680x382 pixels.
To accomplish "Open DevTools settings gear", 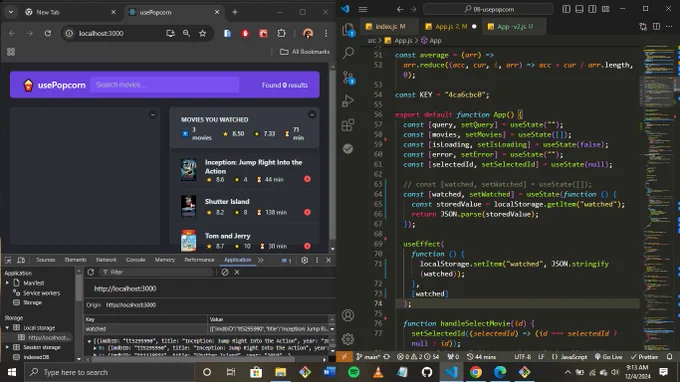I will tap(304, 260).
